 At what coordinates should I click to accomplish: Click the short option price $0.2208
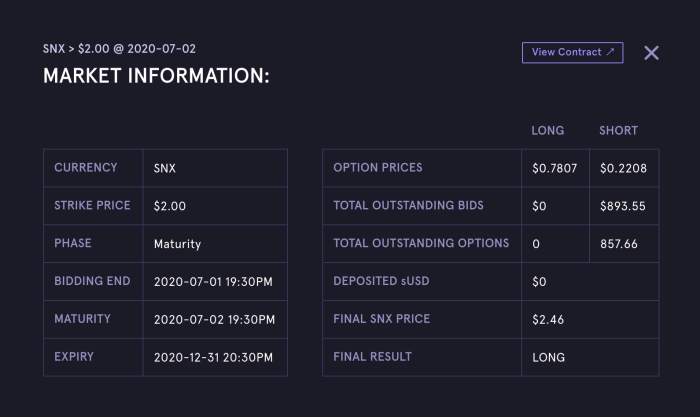point(623,168)
